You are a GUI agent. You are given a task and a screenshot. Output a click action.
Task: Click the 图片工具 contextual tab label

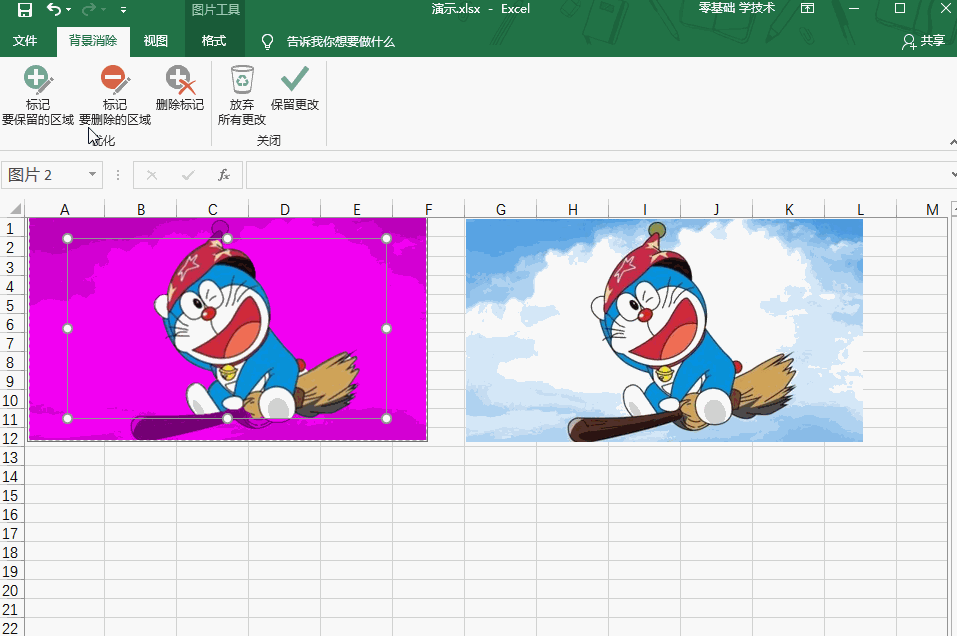click(x=215, y=10)
